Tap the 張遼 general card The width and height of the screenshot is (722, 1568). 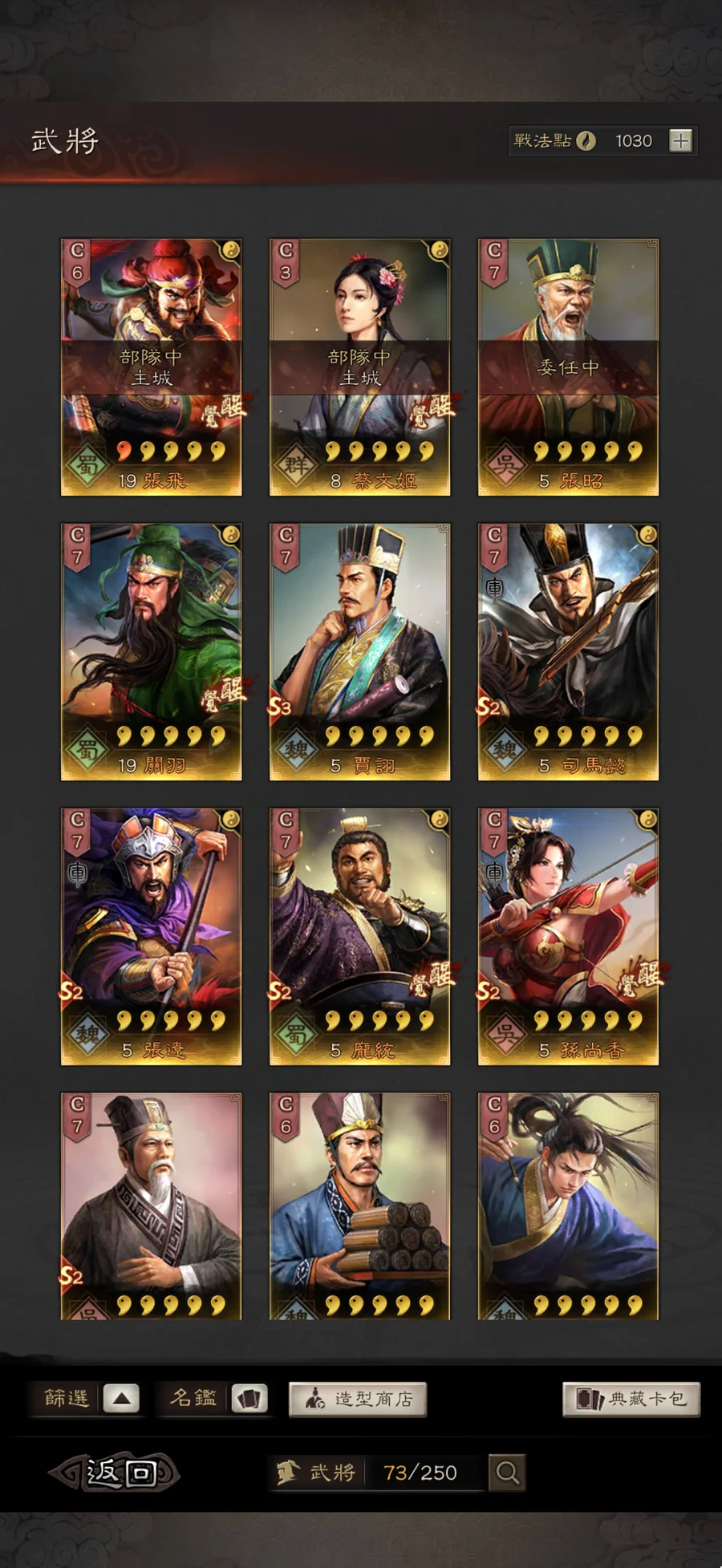pyautogui.click(x=152, y=937)
